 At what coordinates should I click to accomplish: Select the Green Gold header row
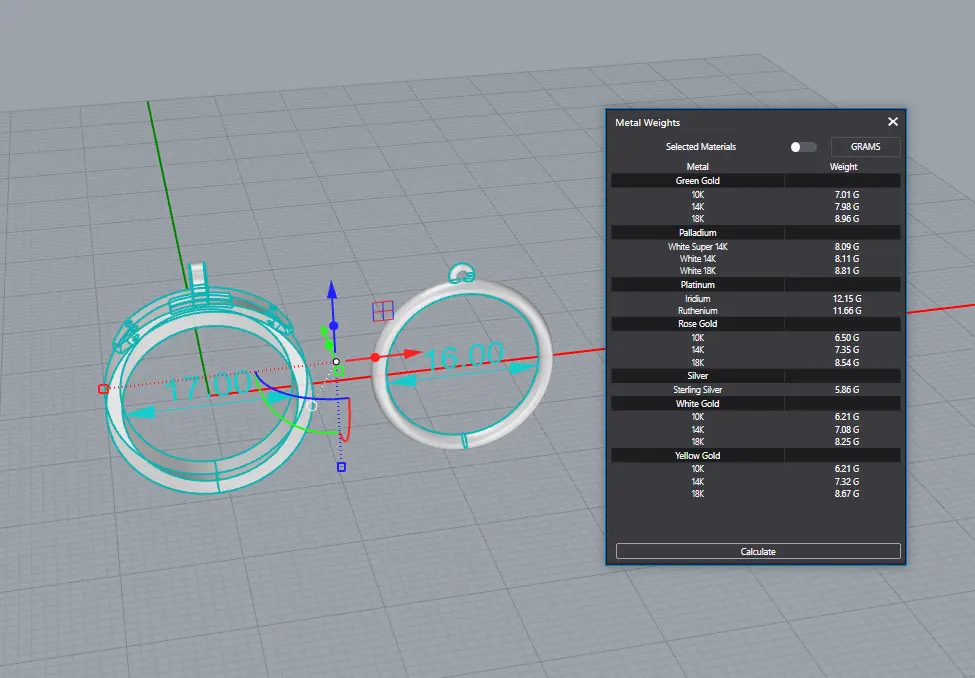pyautogui.click(x=756, y=180)
